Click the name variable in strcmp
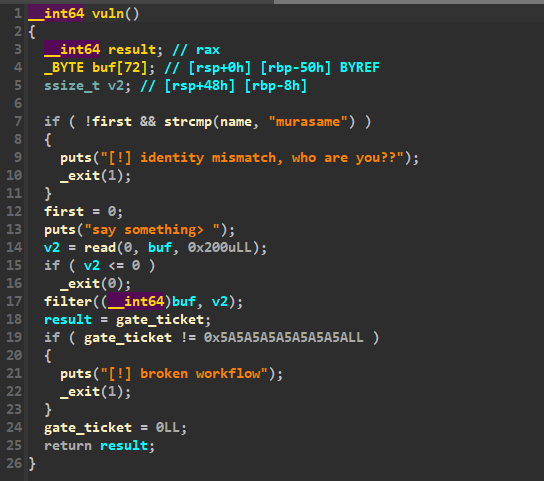 point(236,121)
